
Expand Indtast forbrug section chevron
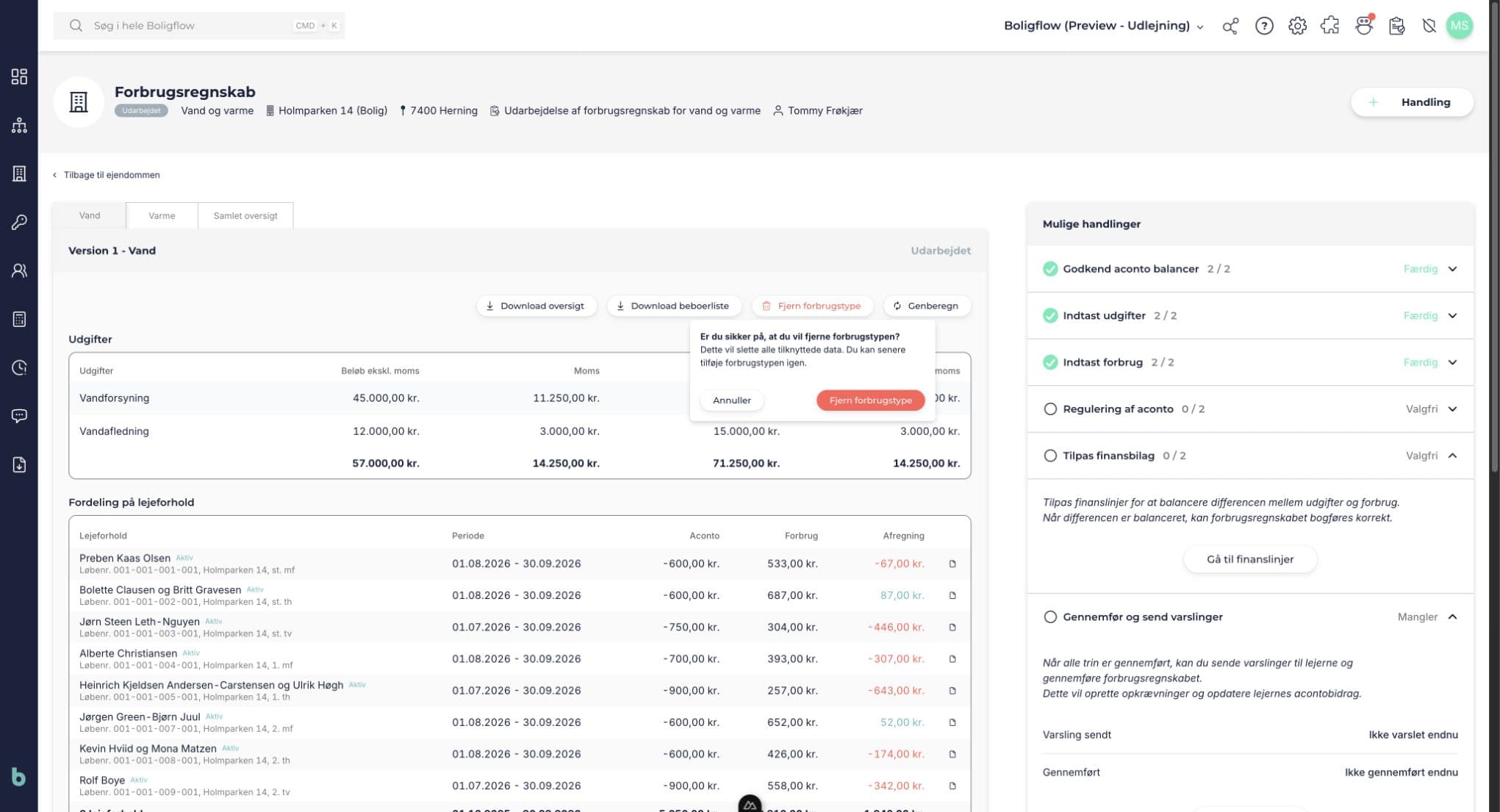(x=1452, y=362)
